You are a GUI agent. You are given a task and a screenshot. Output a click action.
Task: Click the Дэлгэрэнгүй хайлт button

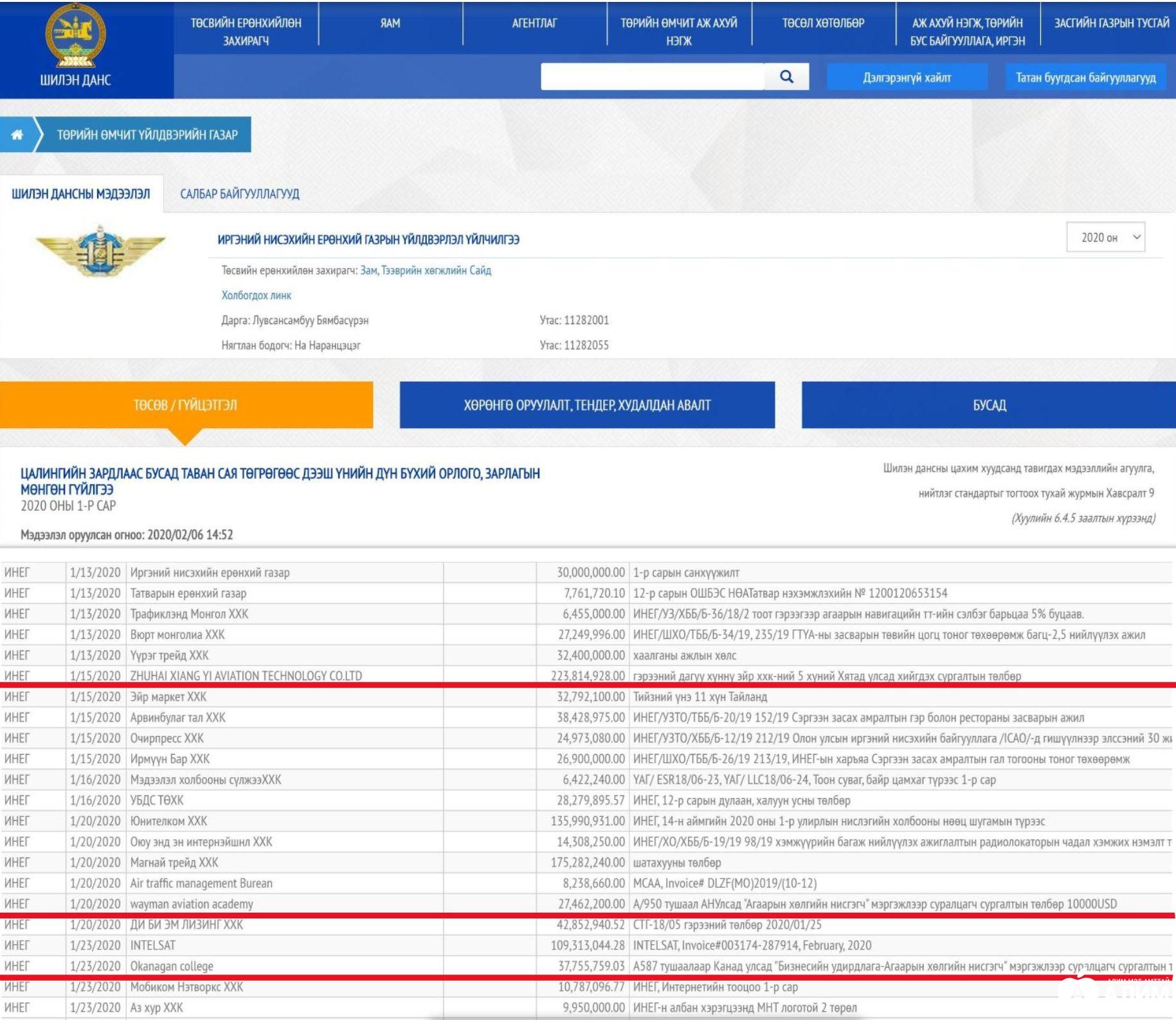click(x=907, y=78)
